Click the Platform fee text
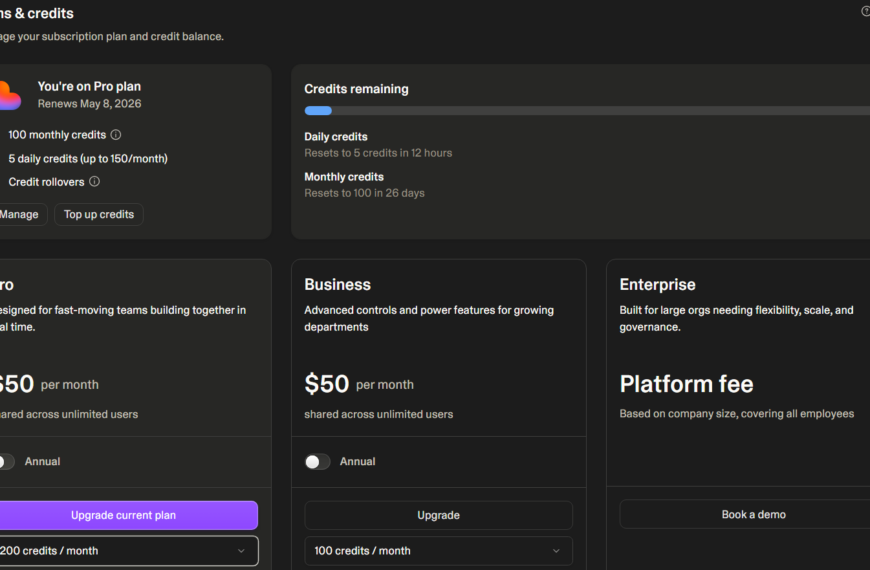 click(686, 384)
